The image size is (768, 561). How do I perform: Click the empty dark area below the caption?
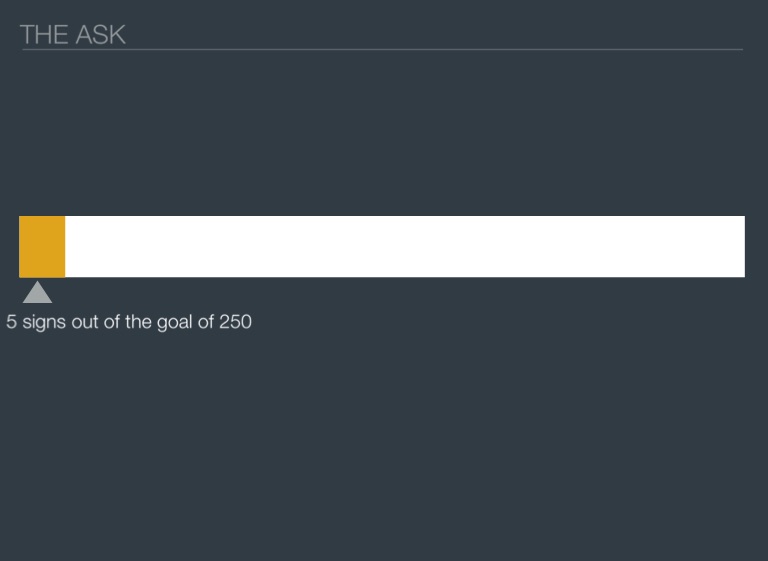[384, 450]
